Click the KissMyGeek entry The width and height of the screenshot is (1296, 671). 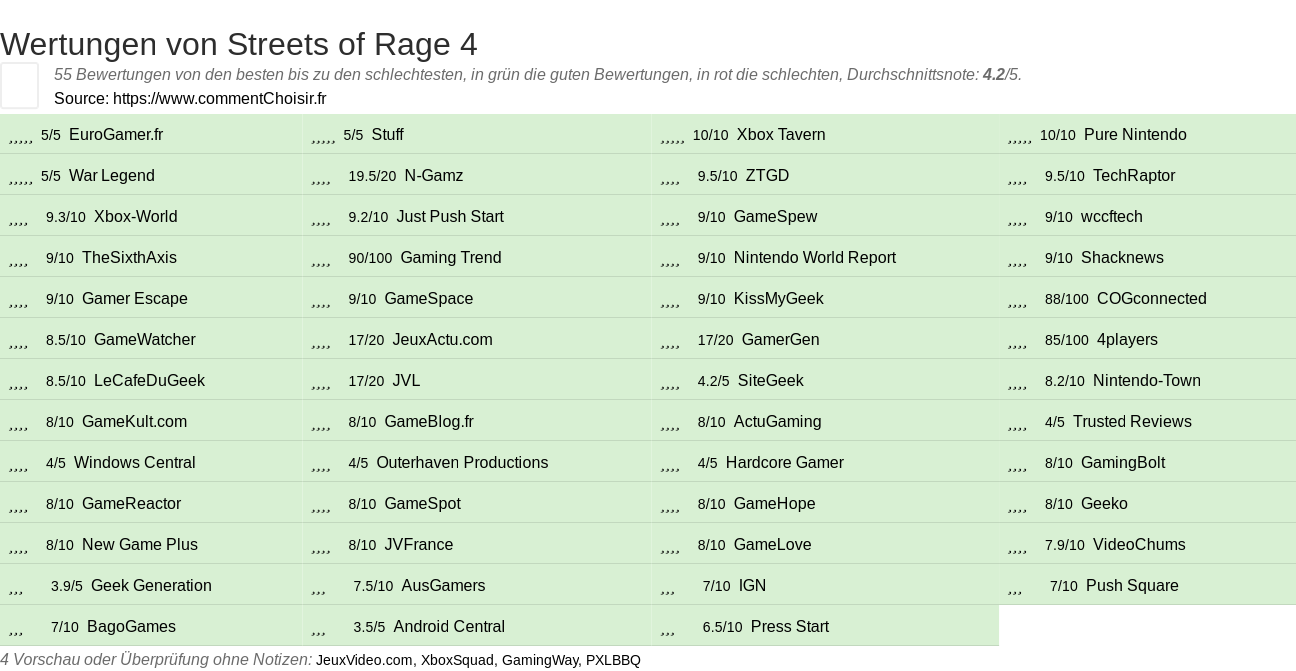pyautogui.click(x=779, y=298)
